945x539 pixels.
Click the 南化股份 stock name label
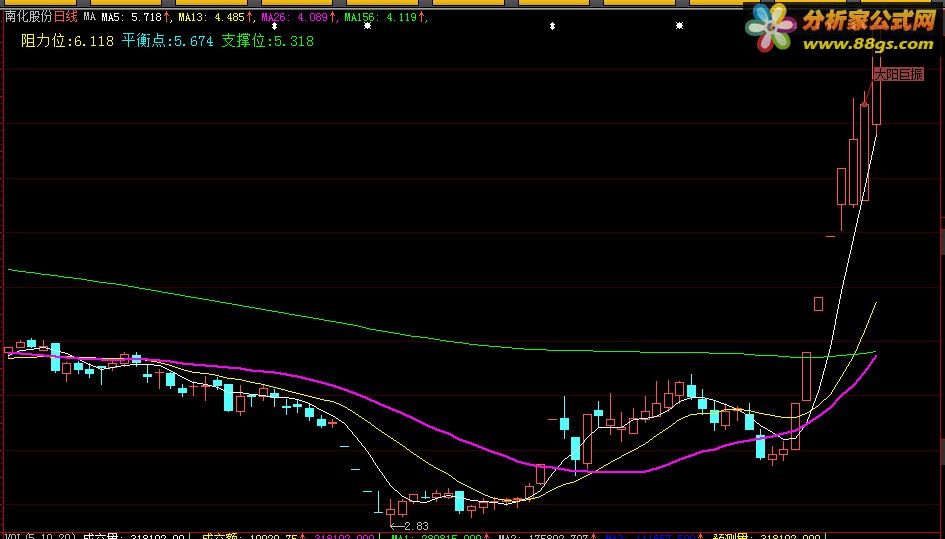pyautogui.click(x=29, y=17)
